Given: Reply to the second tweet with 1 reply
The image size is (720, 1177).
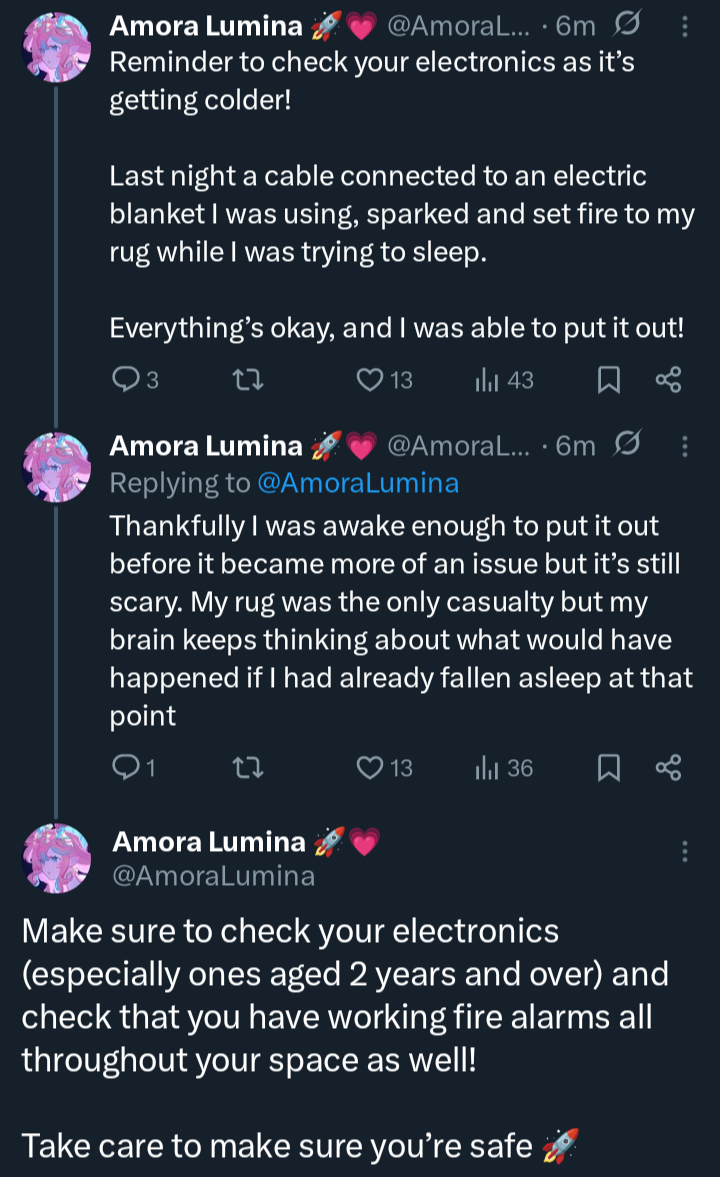Looking at the screenshot, I should [125, 768].
